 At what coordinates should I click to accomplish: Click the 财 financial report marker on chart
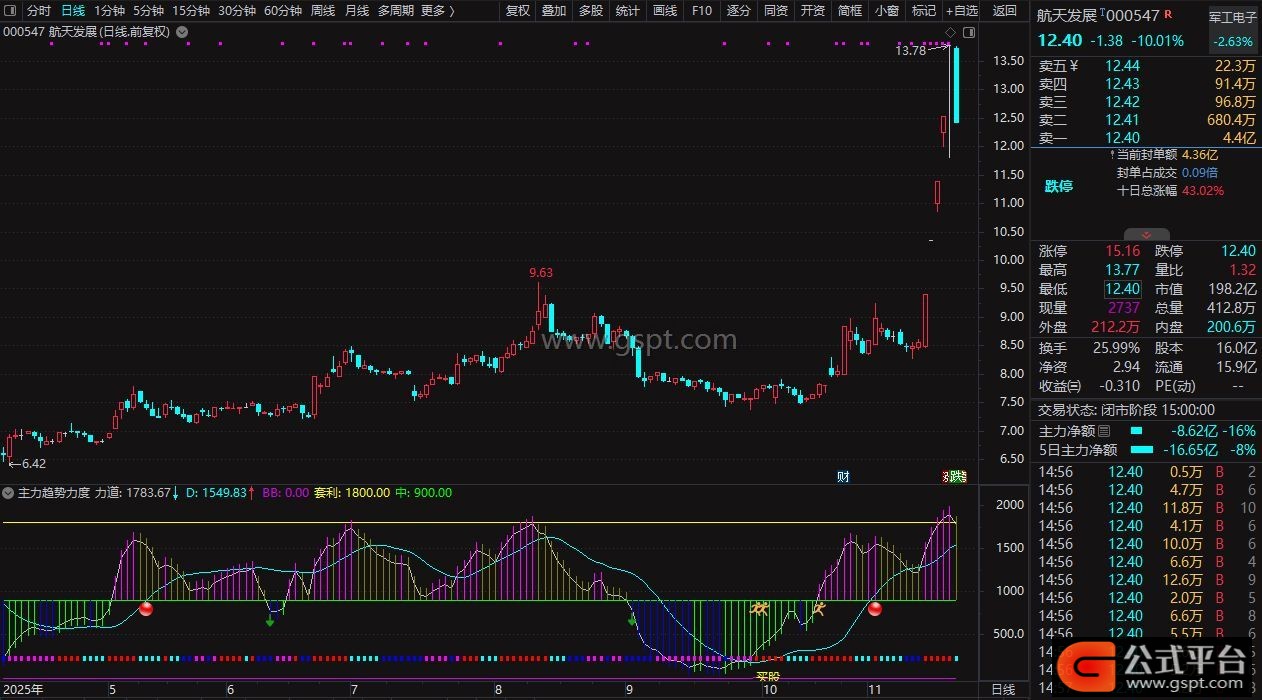pyautogui.click(x=843, y=477)
